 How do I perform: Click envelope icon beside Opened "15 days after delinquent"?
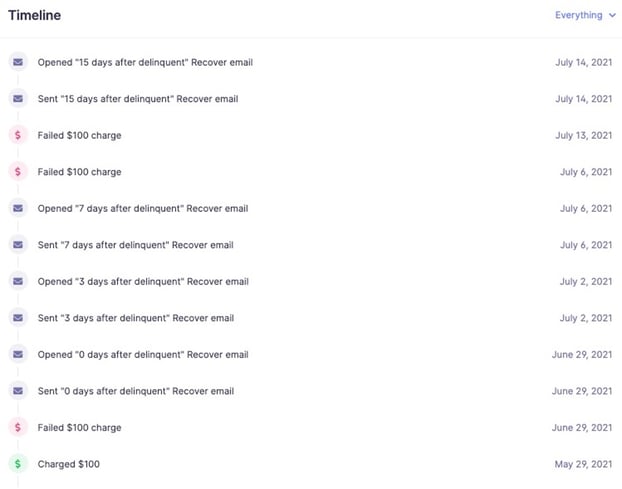pyautogui.click(x=18, y=62)
